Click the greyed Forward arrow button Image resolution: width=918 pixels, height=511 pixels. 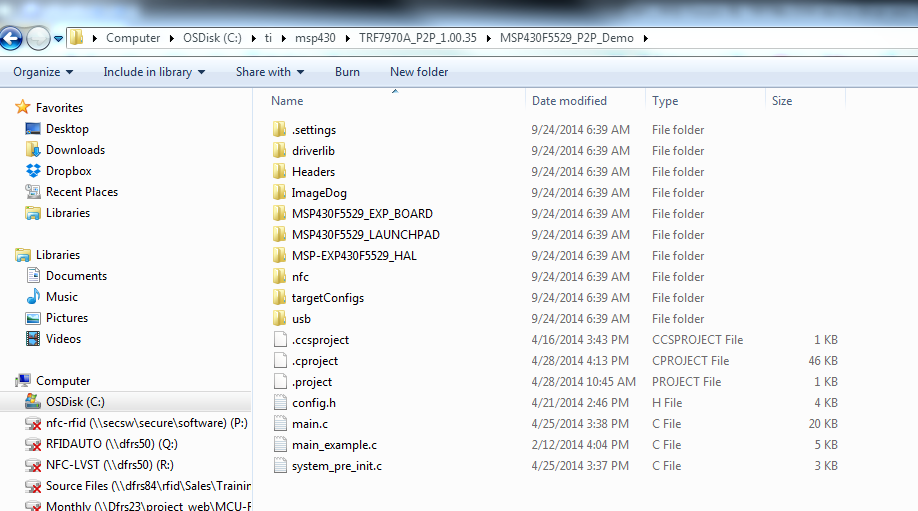tap(39, 39)
